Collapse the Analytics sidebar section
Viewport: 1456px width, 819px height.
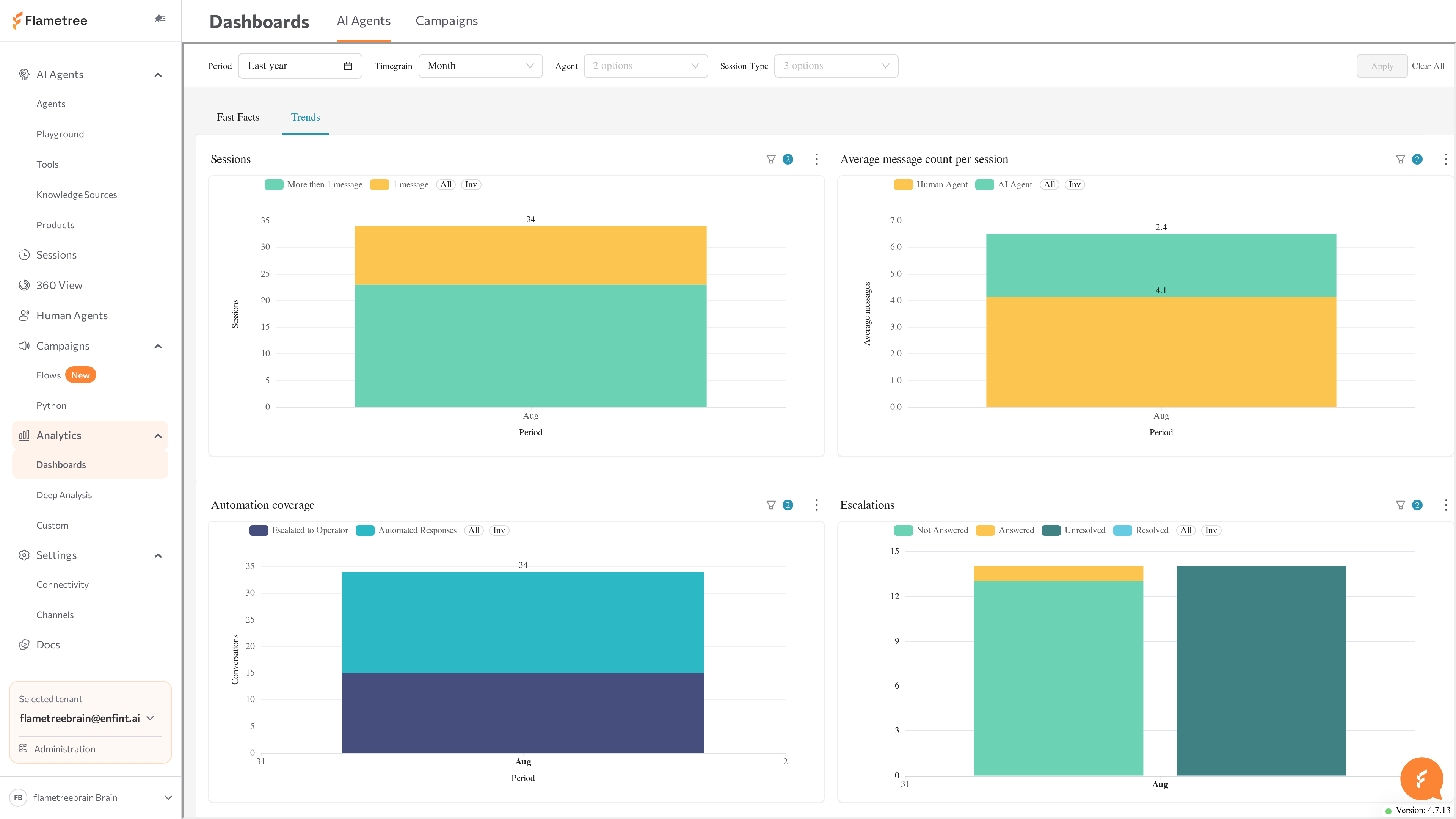point(158,435)
